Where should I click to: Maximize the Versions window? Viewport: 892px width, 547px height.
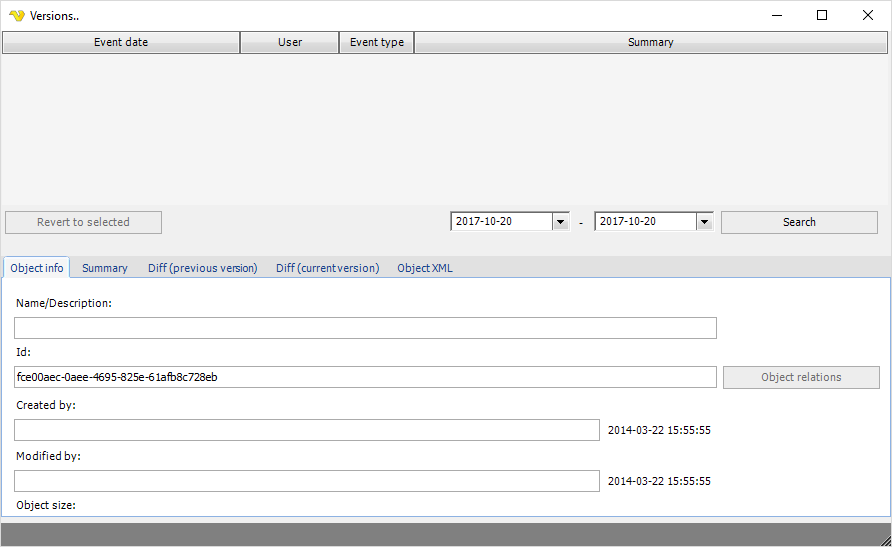(x=822, y=15)
